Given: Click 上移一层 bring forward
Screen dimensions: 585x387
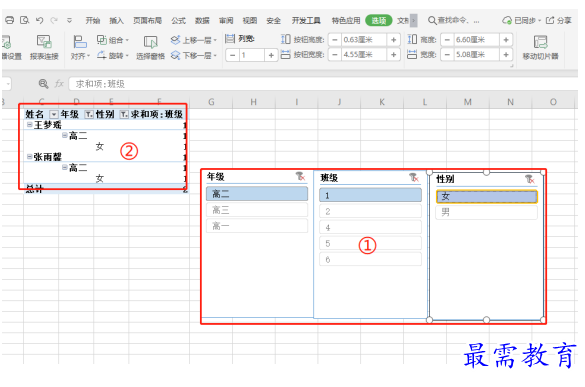Looking at the screenshot, I should point(194,40).
